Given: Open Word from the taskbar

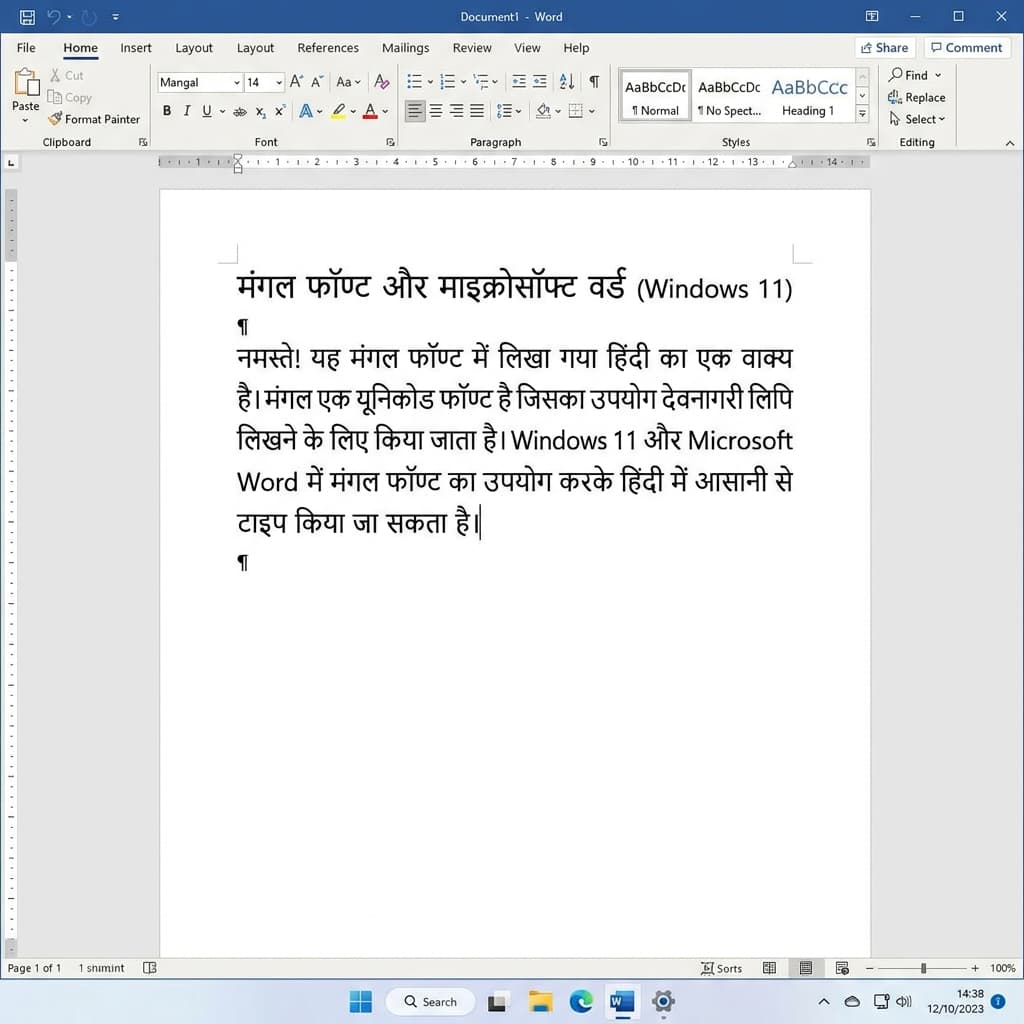Looking at the screenshot, I should (622, 1001).
